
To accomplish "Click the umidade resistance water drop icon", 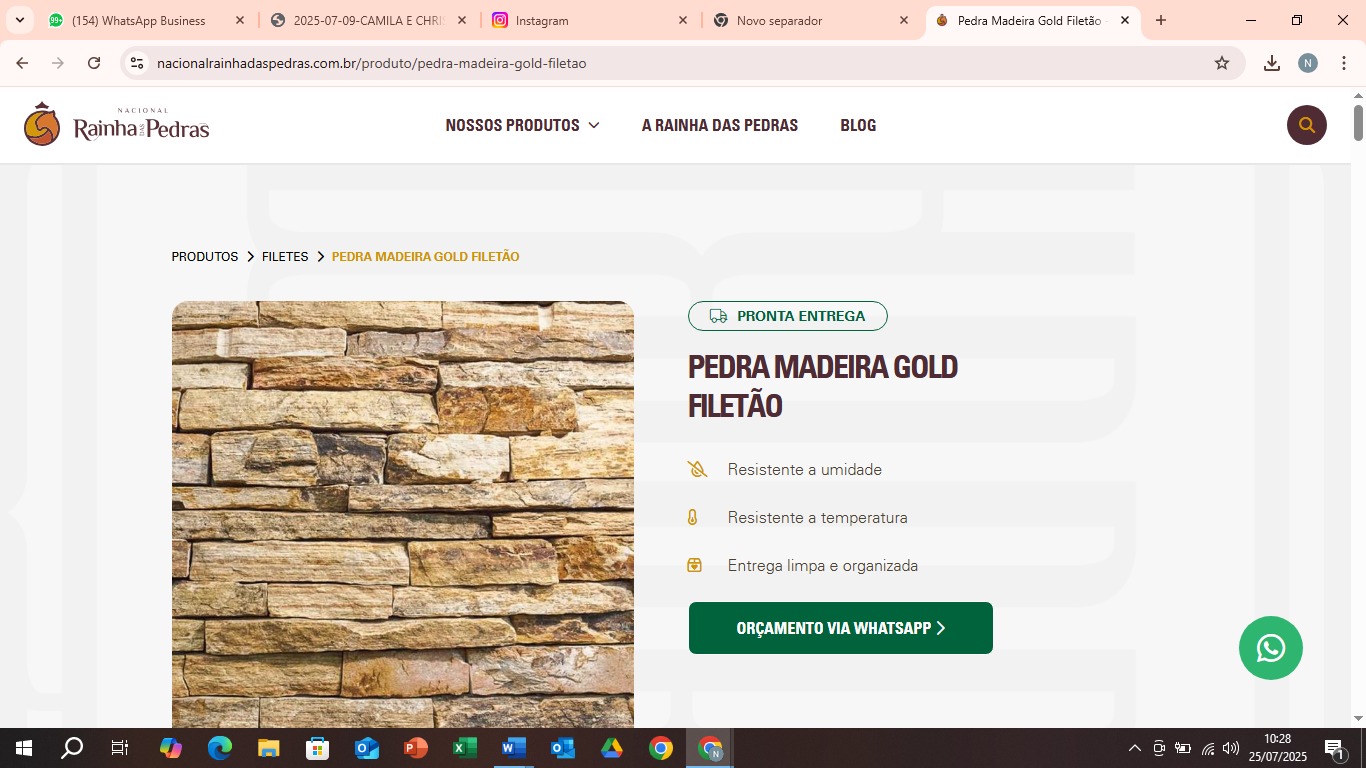I will (695, 468).
